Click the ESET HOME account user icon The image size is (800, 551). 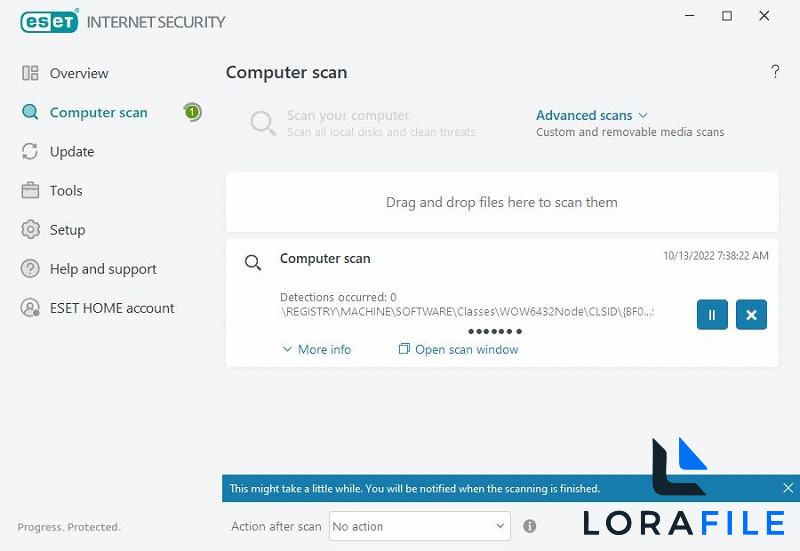pyautogui.click(x=30, y=308)
